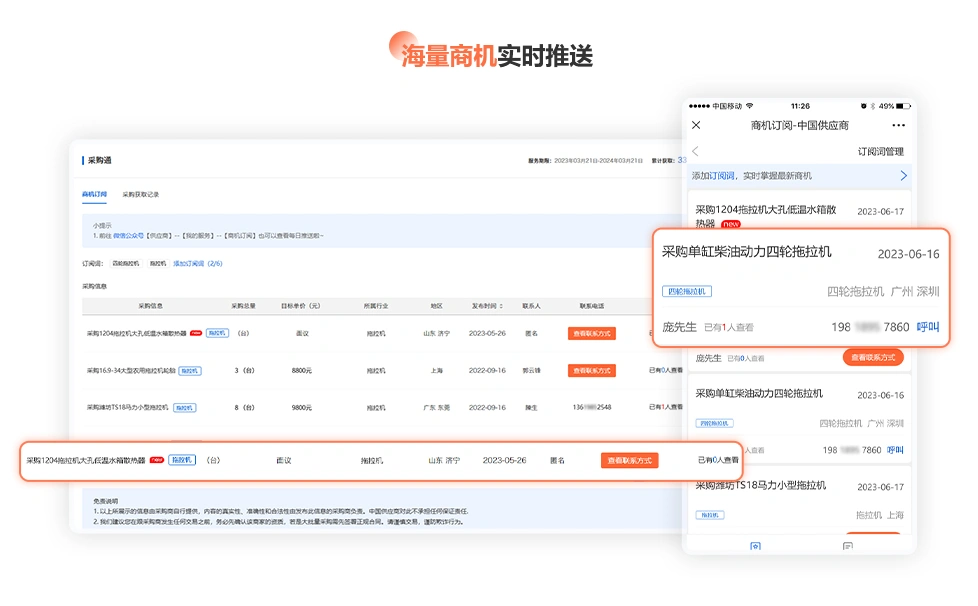The image size is (978, 606).
Task: Click phone number 136 2548 in the table
Action: tap(592, 408)
